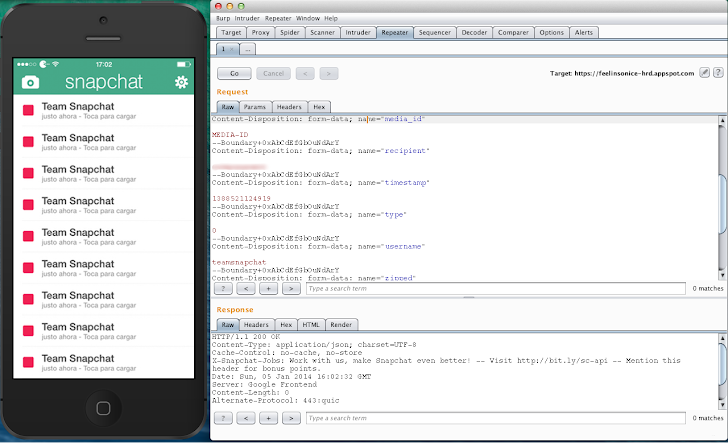Image resolution: width=728 pixels, height=443 pixels.
Task: Open the first Team Snapchat snap
Action: tap(104, 111)
